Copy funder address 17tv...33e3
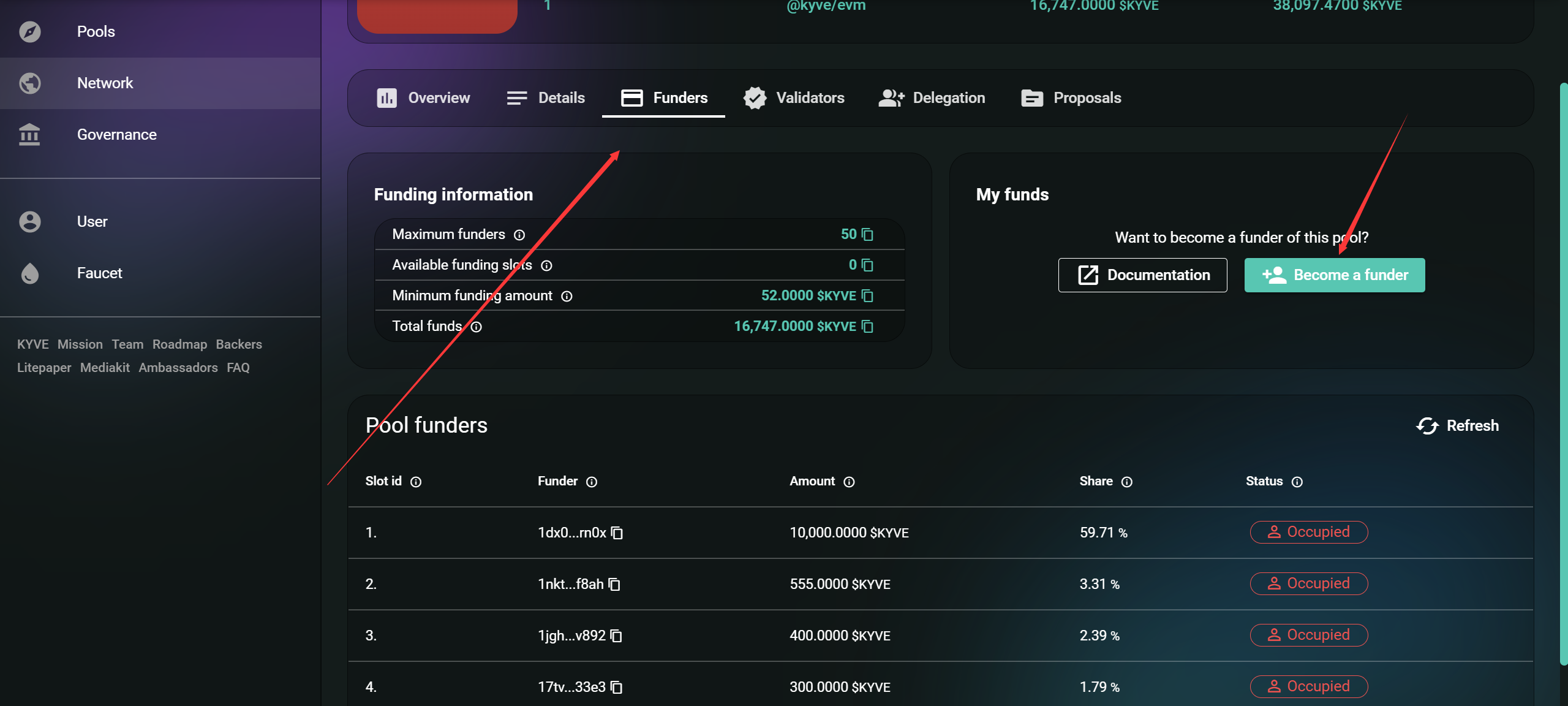Image resolution: width=1568 pixels, height=706 pixels. 617,688
